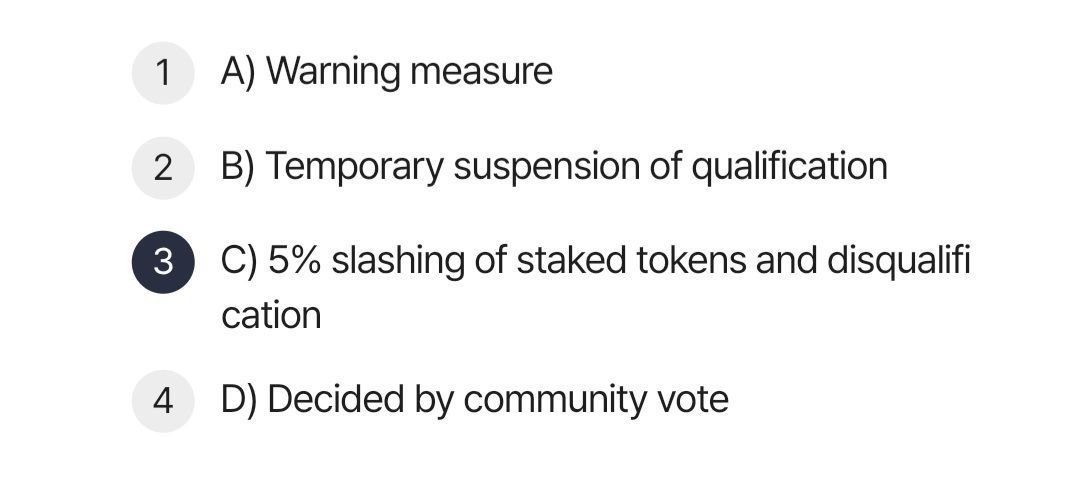Click "staked tokens" in option C

point(631,262)
